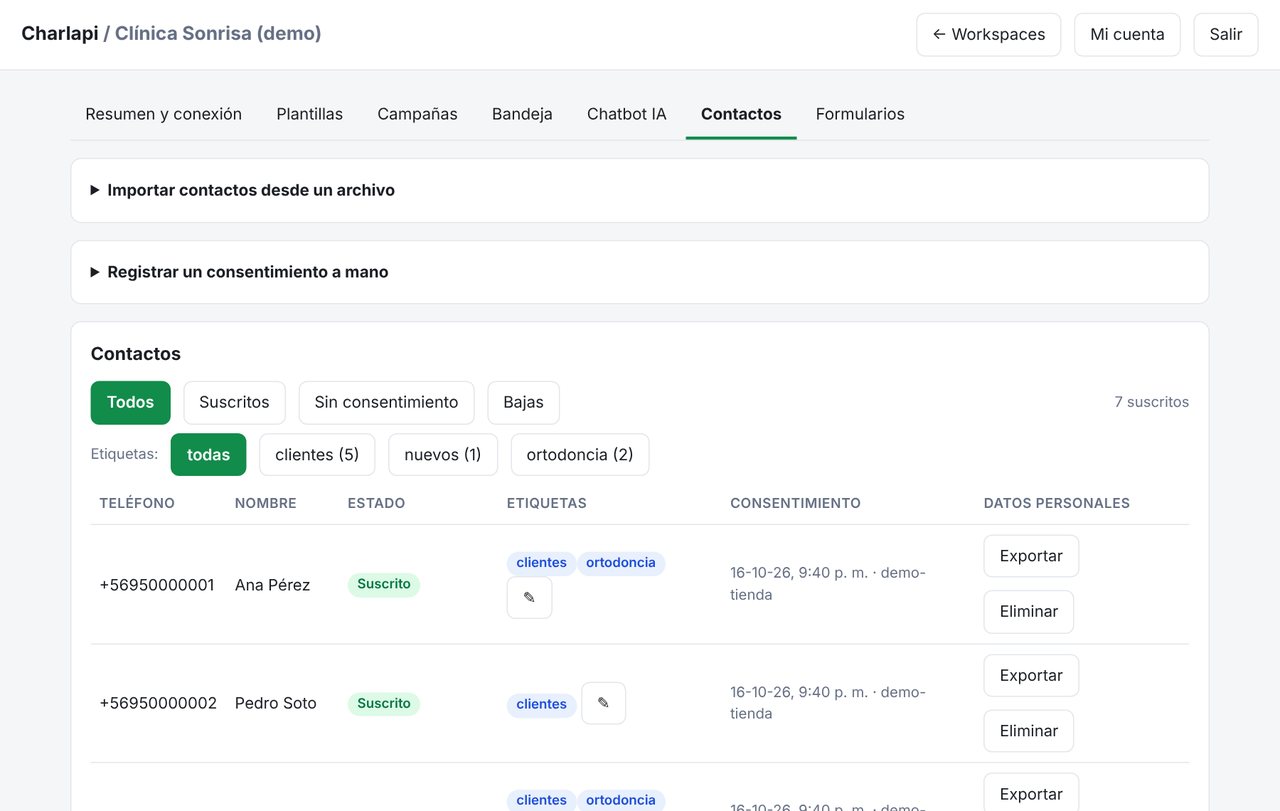
Task: Export Ana Pérez's personal data
Action: pyautogui.click(x=1031, y=556)
